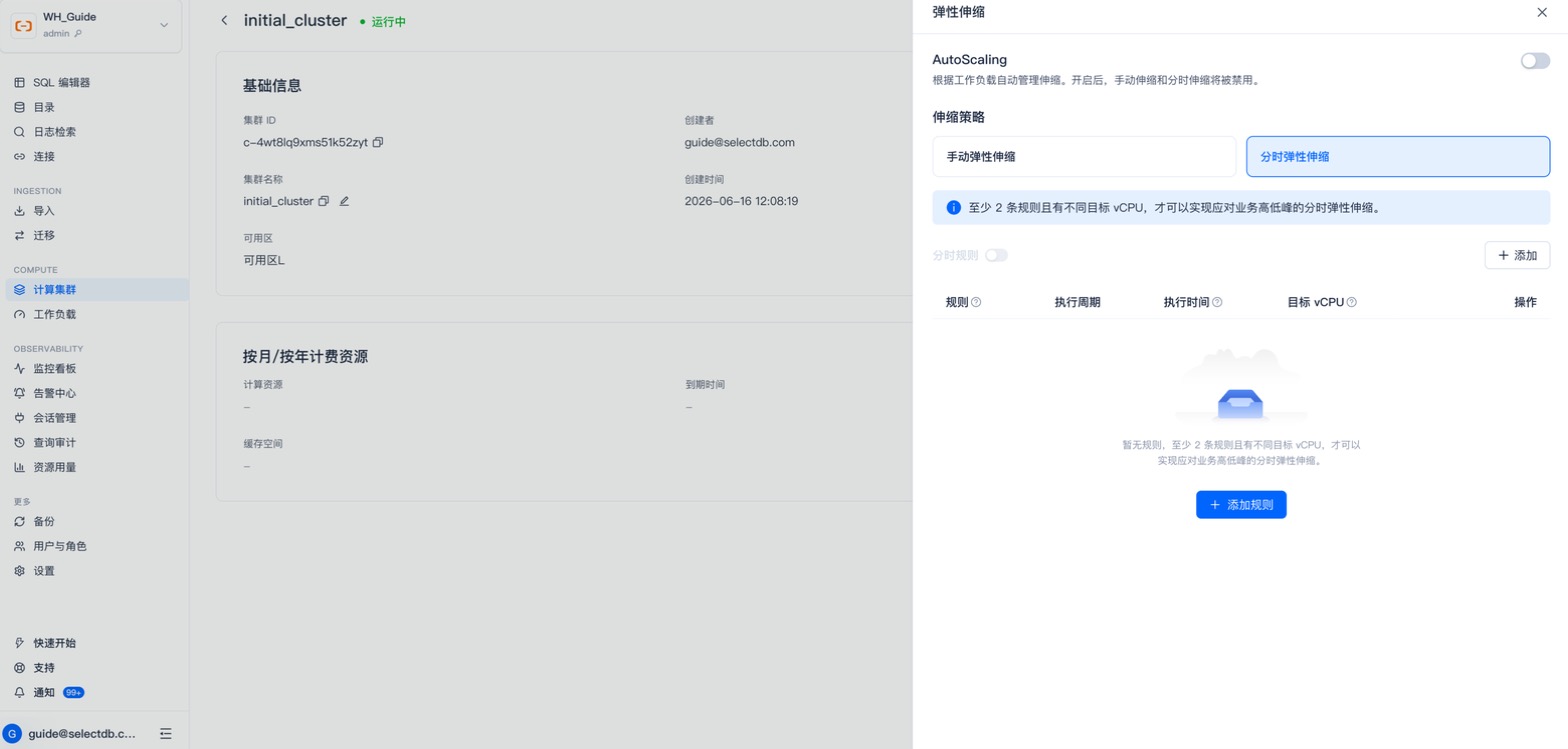This screenshot has height=749, width=1568.
Task: Click the WH_Guide logo icon
Action: tap(23, 25)
